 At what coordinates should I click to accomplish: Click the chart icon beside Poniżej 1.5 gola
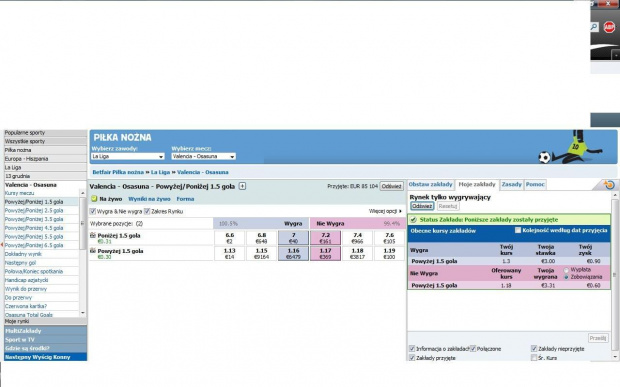tap(93, 235)
